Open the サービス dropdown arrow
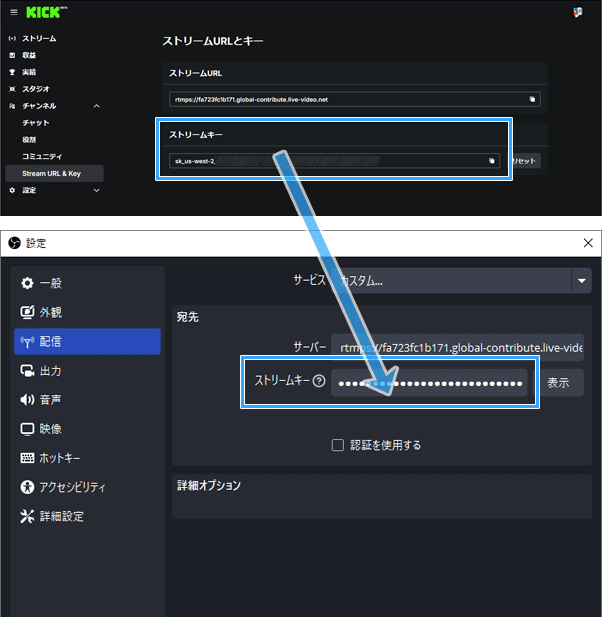 click(x=582, y=281)
